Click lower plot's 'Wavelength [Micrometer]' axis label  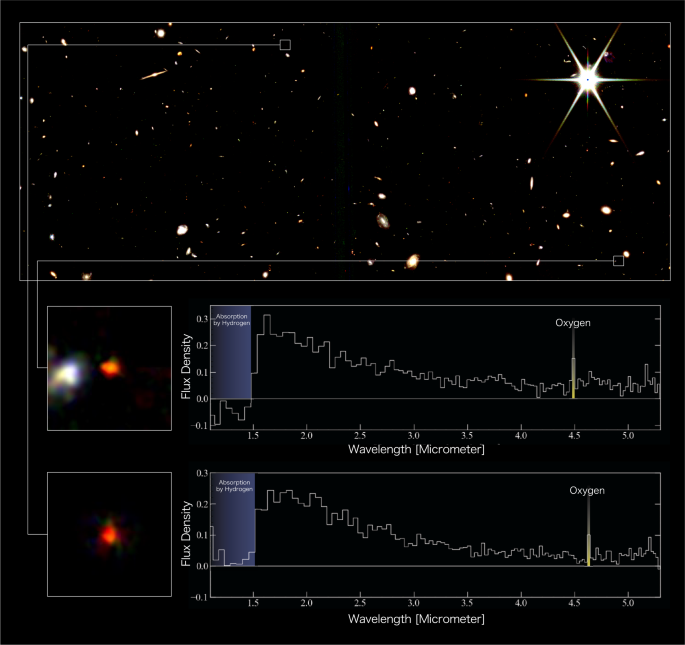coord(416,619)
